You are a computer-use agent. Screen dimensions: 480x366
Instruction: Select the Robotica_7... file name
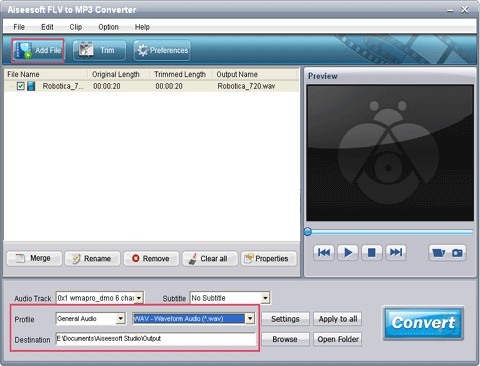pyautogui.click(x=63, y=86)
